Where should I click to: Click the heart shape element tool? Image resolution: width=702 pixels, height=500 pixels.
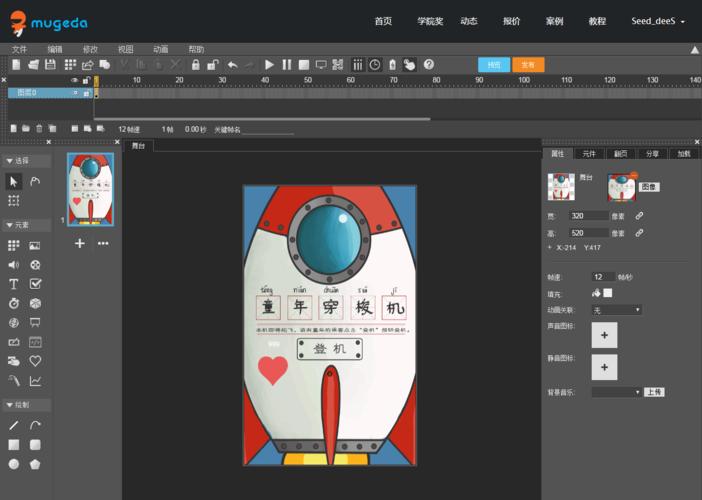click(35, 361)
